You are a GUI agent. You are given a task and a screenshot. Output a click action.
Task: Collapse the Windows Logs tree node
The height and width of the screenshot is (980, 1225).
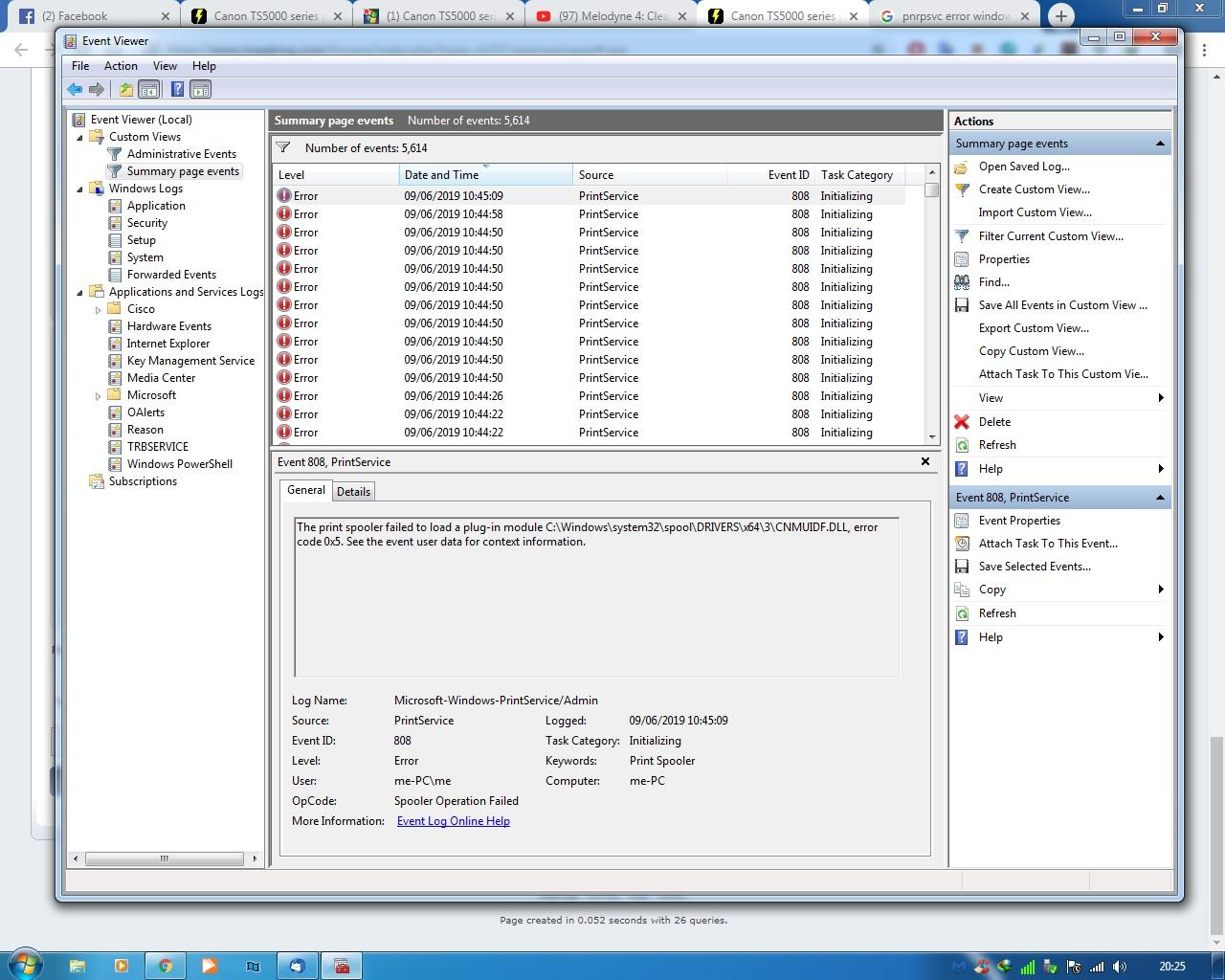(x=80, y=189)
